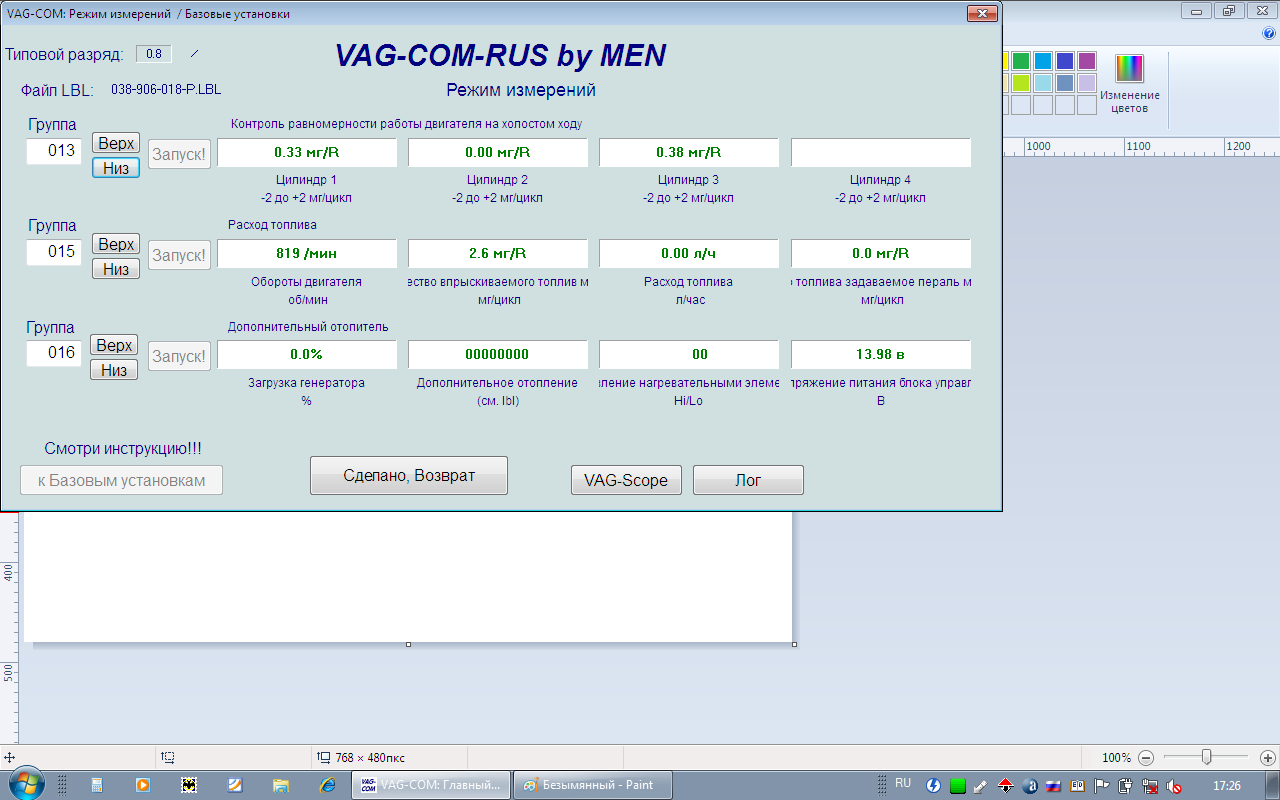
Task: Click the Цилиндр 3 value 0.38 мг/R
Action: point(689,153)
